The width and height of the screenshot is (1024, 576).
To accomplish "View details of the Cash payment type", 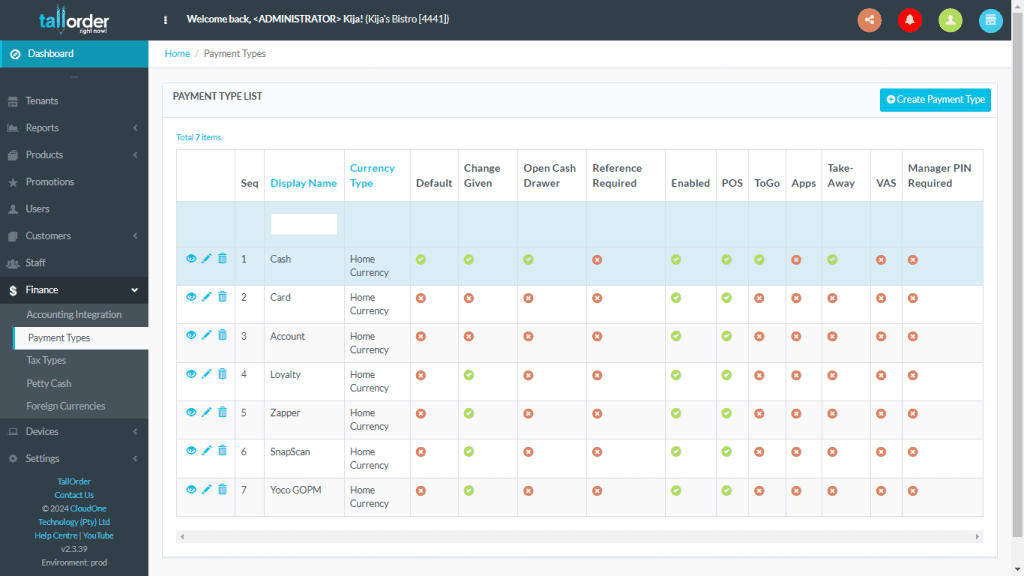I will point(191,258).
